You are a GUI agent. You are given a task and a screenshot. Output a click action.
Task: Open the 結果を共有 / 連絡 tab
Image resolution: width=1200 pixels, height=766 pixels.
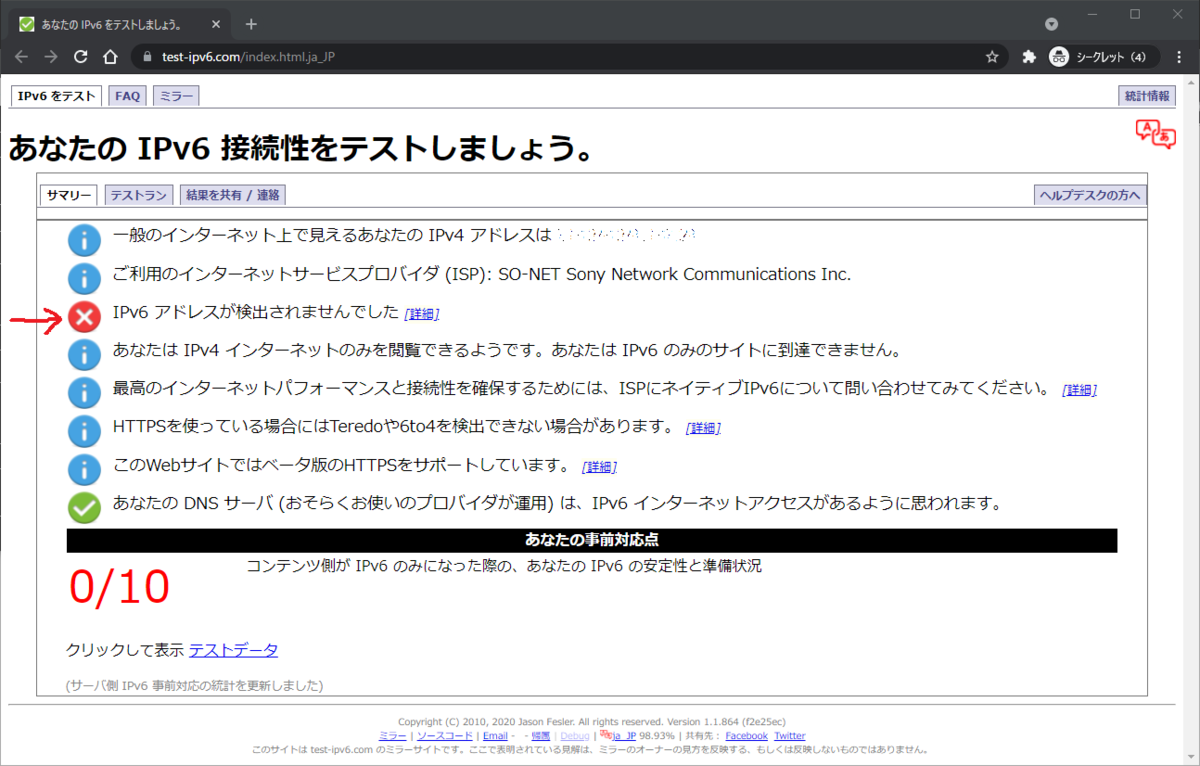tap(233, 195)
